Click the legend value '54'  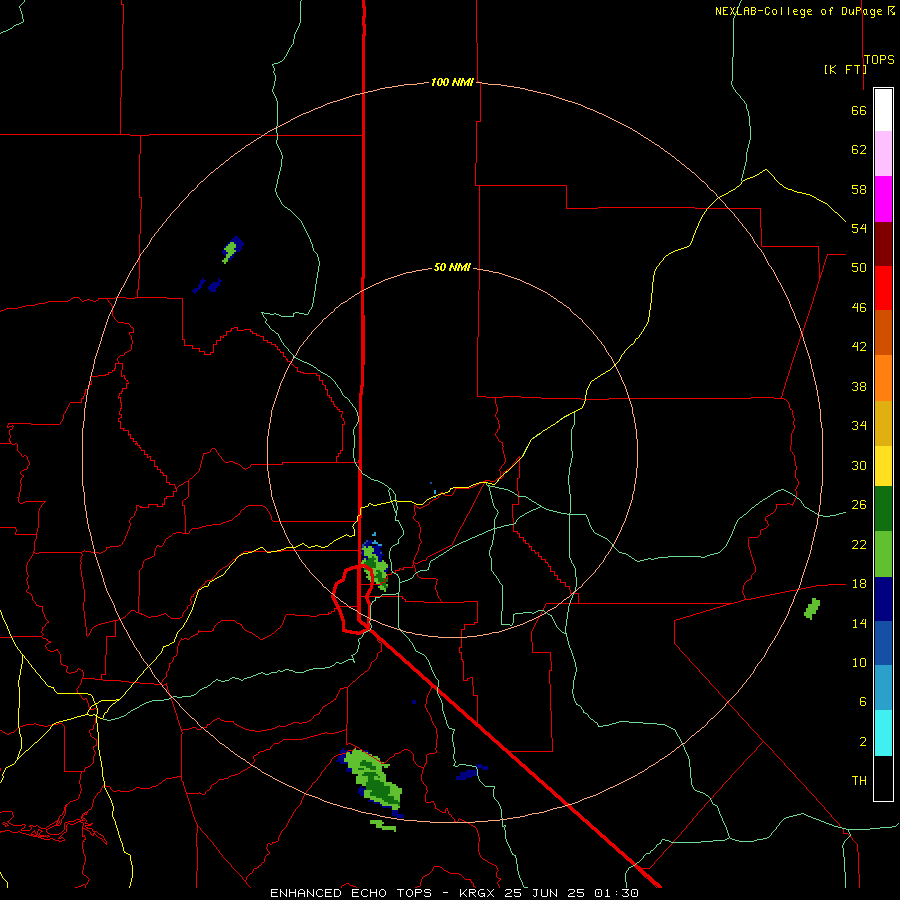pos(859,228)
